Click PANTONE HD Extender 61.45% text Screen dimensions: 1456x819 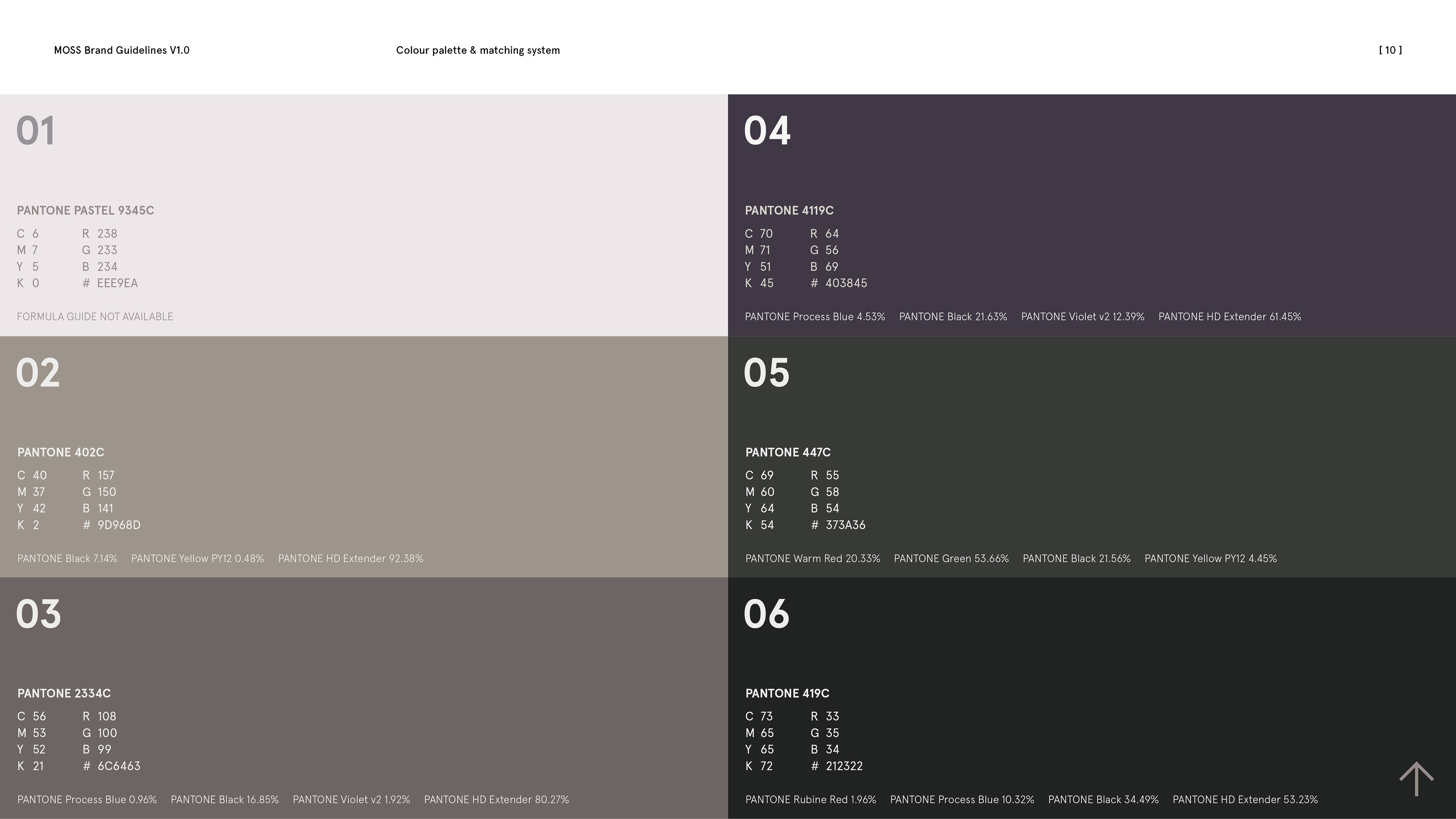[x=1230, y=317]
